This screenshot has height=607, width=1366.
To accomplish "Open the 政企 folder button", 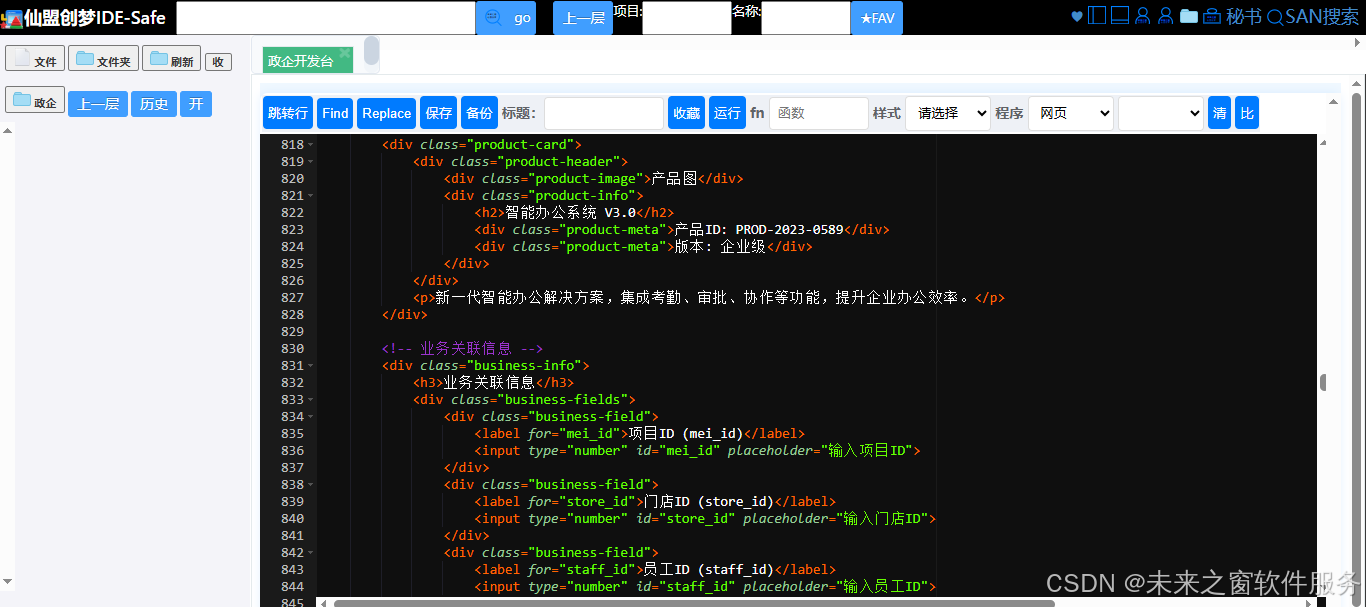I will pyautogui.click(x=35, y=100).
